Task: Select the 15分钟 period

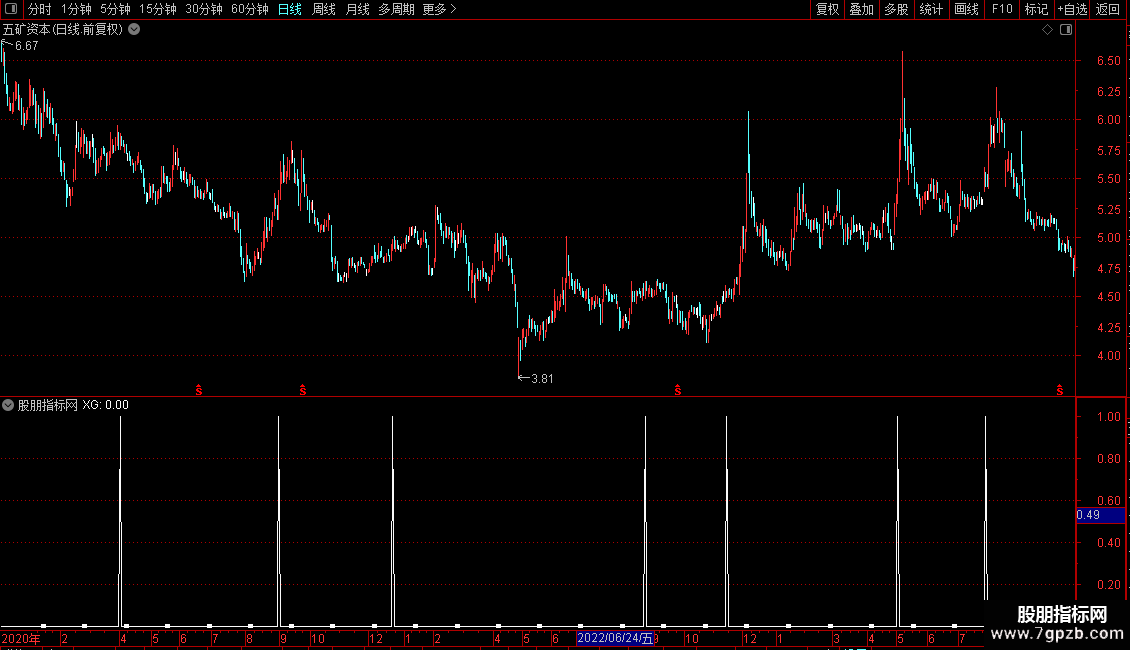Action: tap(158, 9)
